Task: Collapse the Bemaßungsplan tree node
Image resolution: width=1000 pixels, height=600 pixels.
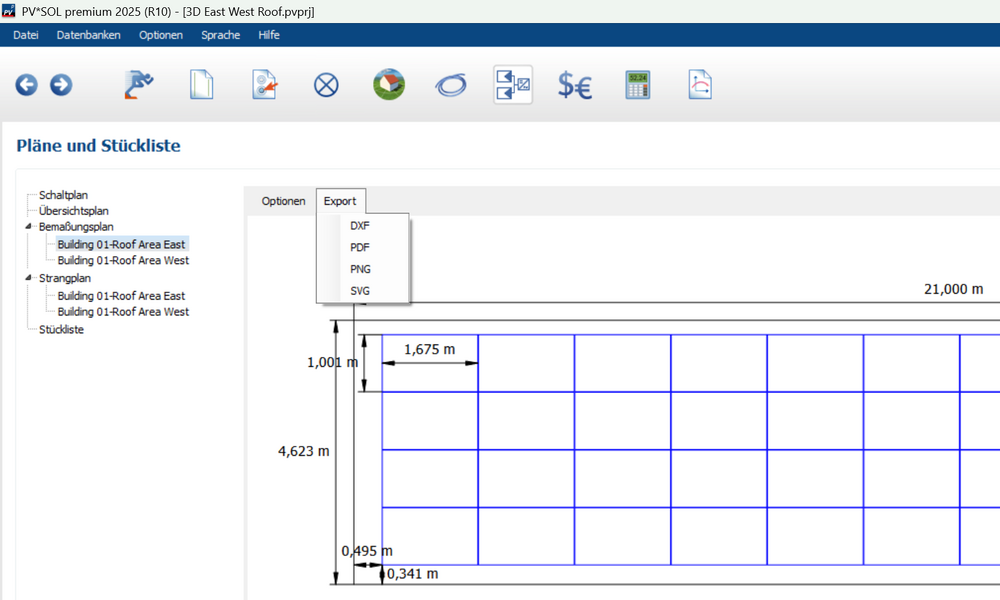Action: (x=29, y=227)
